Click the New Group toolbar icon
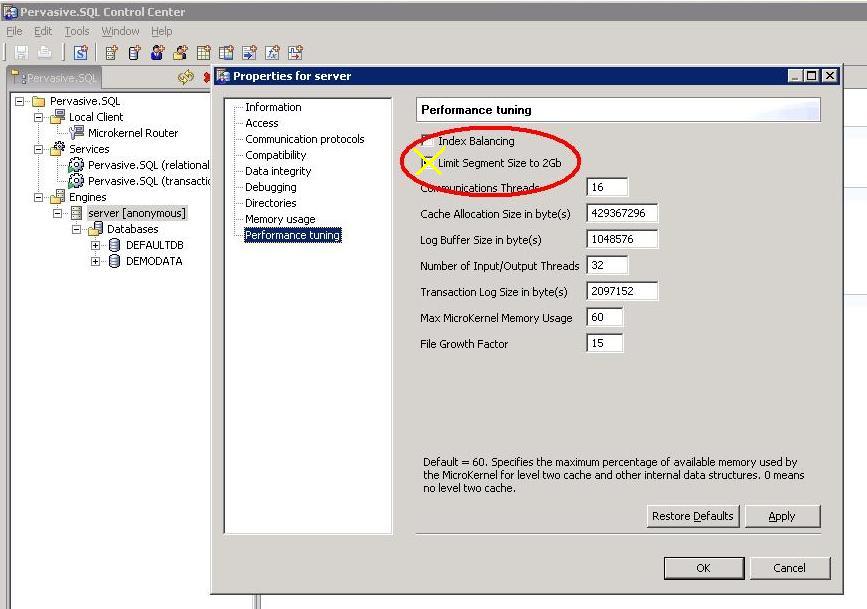Viewport: 867px width, 609px height. tap(180, 53)
